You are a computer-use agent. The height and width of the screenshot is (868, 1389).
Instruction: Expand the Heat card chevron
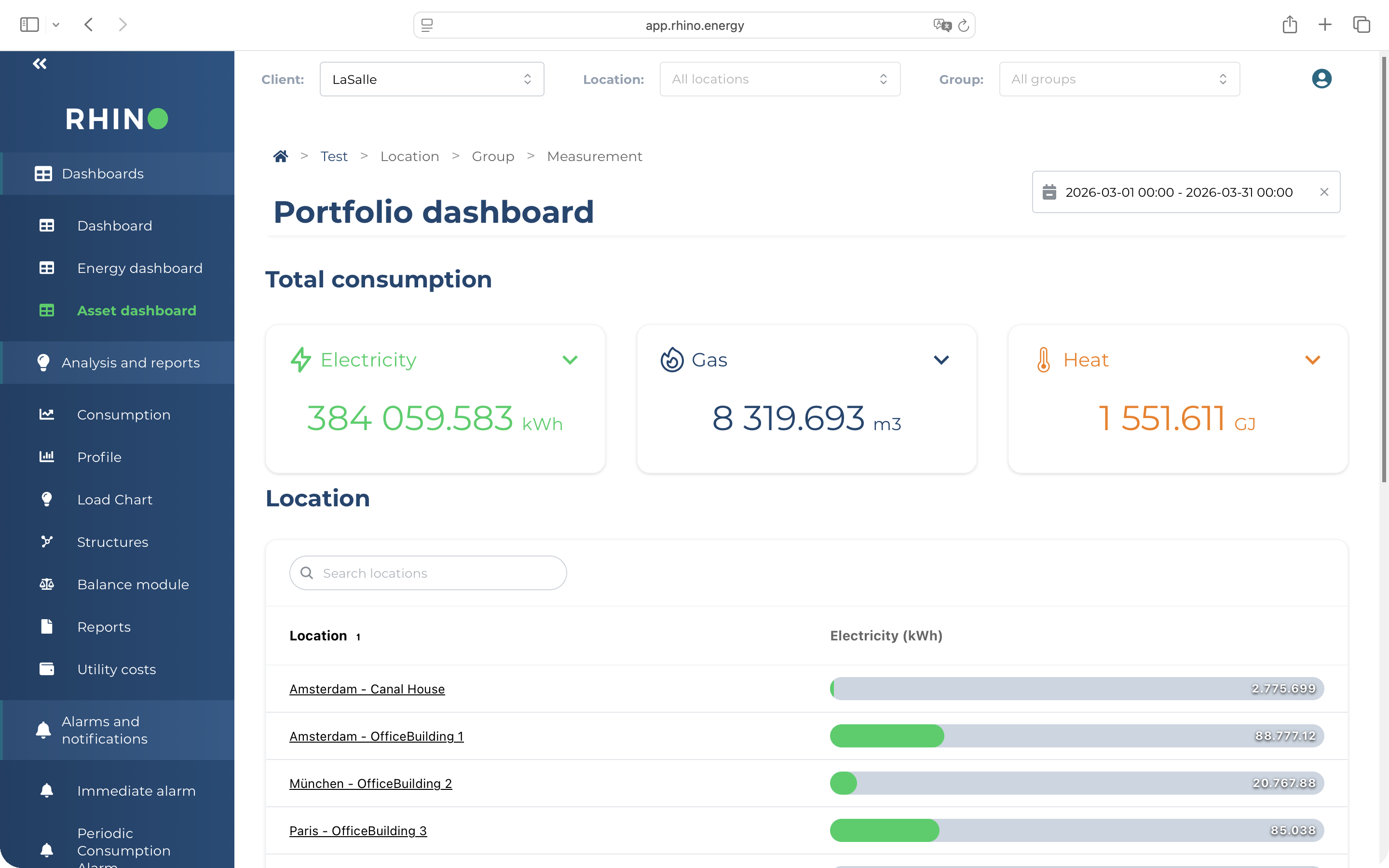point(1313,360)
